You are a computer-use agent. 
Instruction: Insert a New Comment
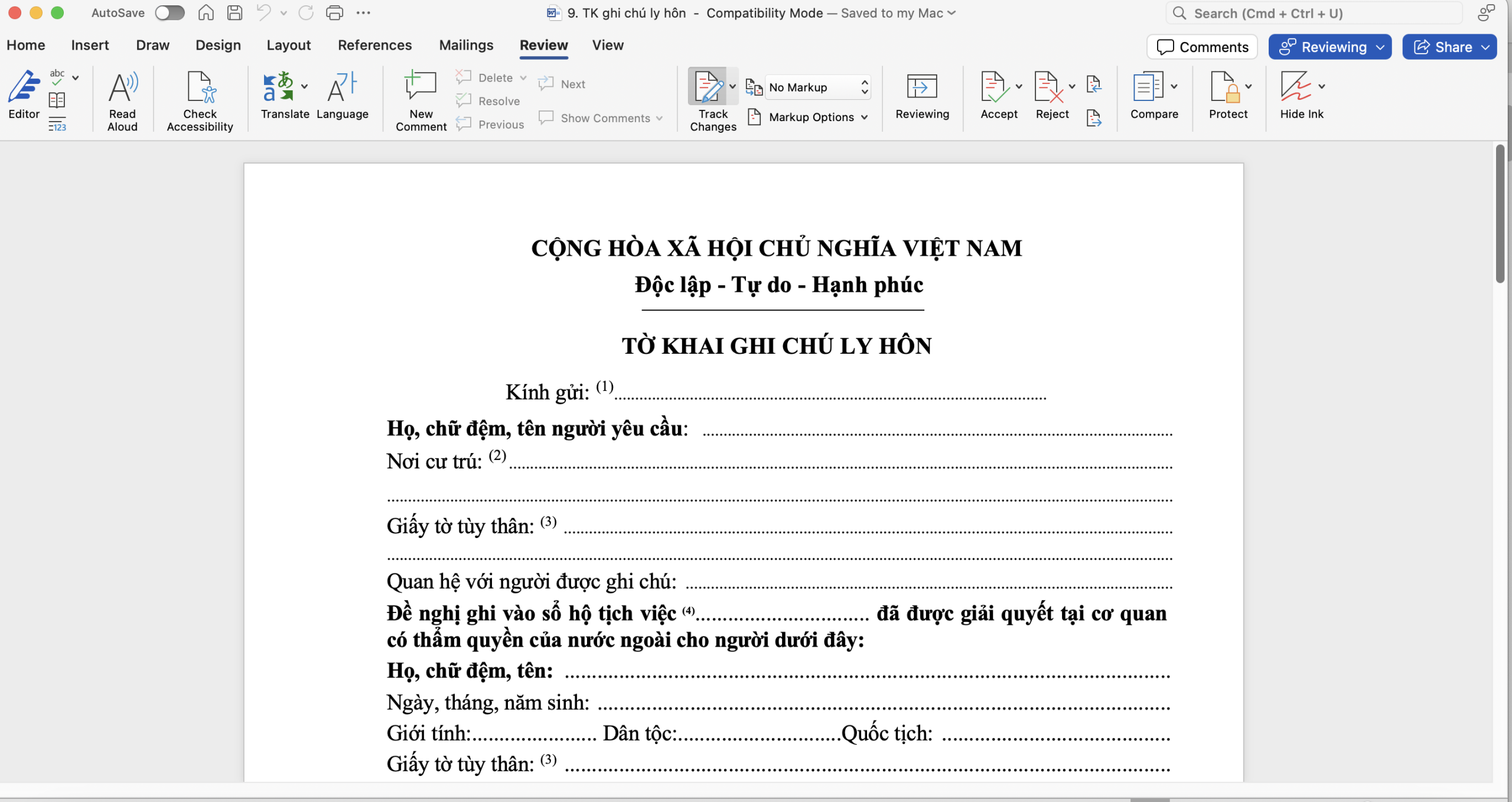pos(421,101)
